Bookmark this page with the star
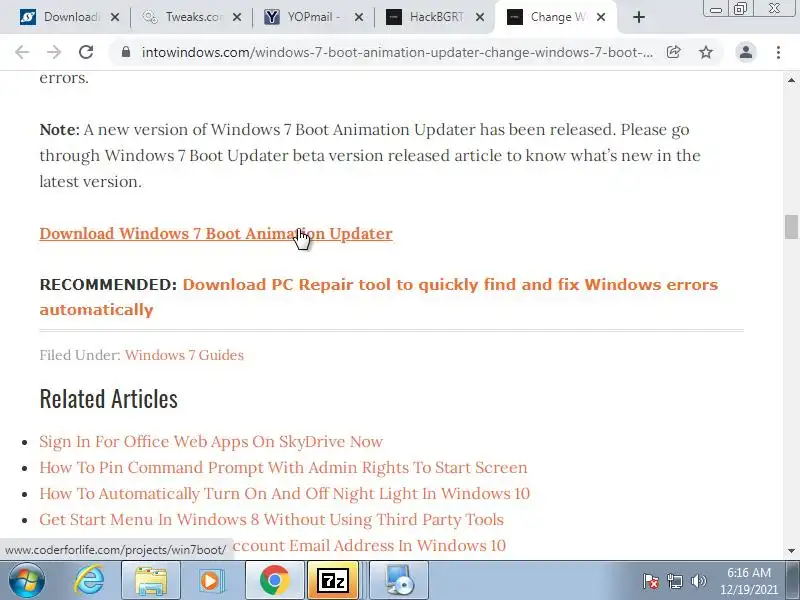The image size is (800, 600). point(706,52)
